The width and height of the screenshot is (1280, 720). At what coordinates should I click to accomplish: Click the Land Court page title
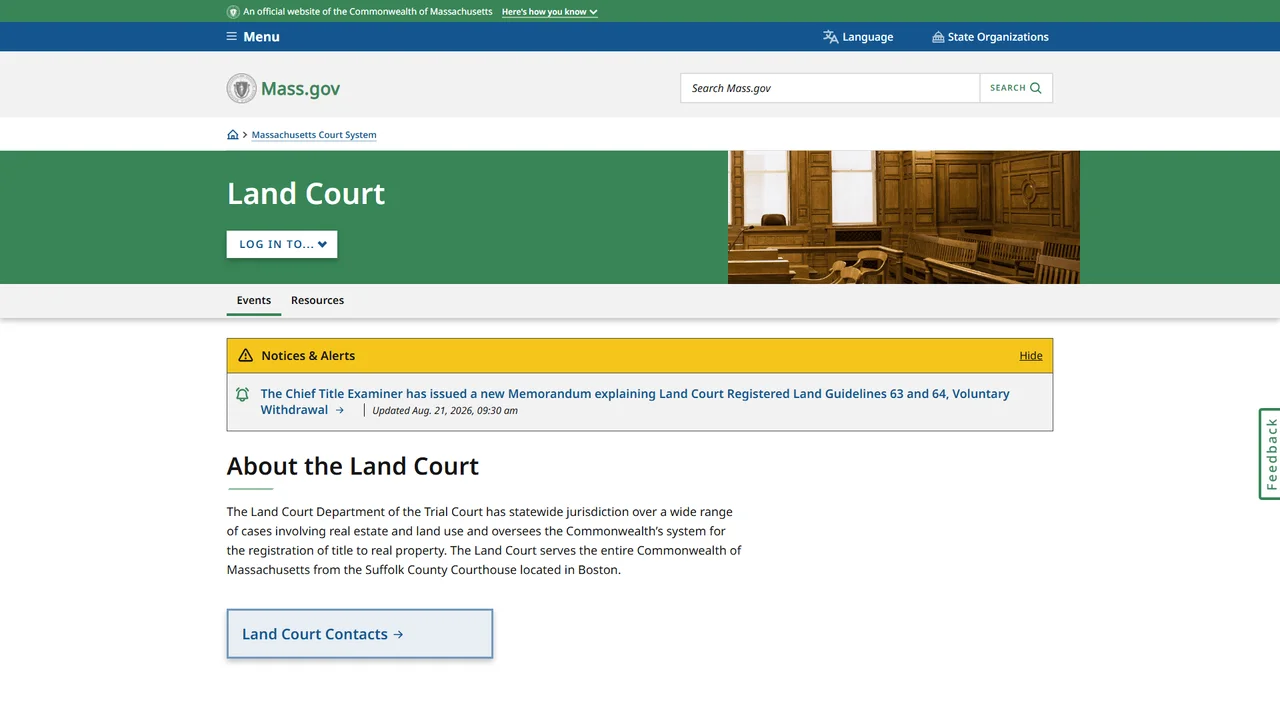click(306, 193)
